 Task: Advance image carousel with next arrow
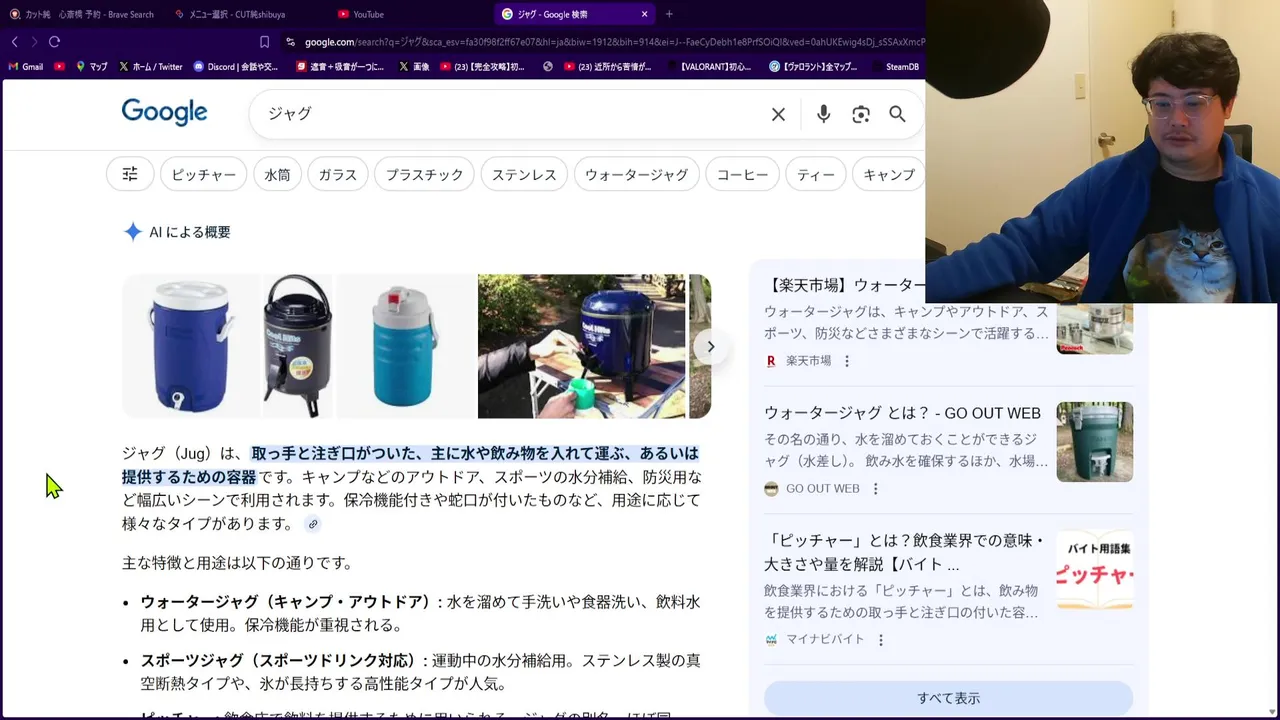(x=710, y=346)
